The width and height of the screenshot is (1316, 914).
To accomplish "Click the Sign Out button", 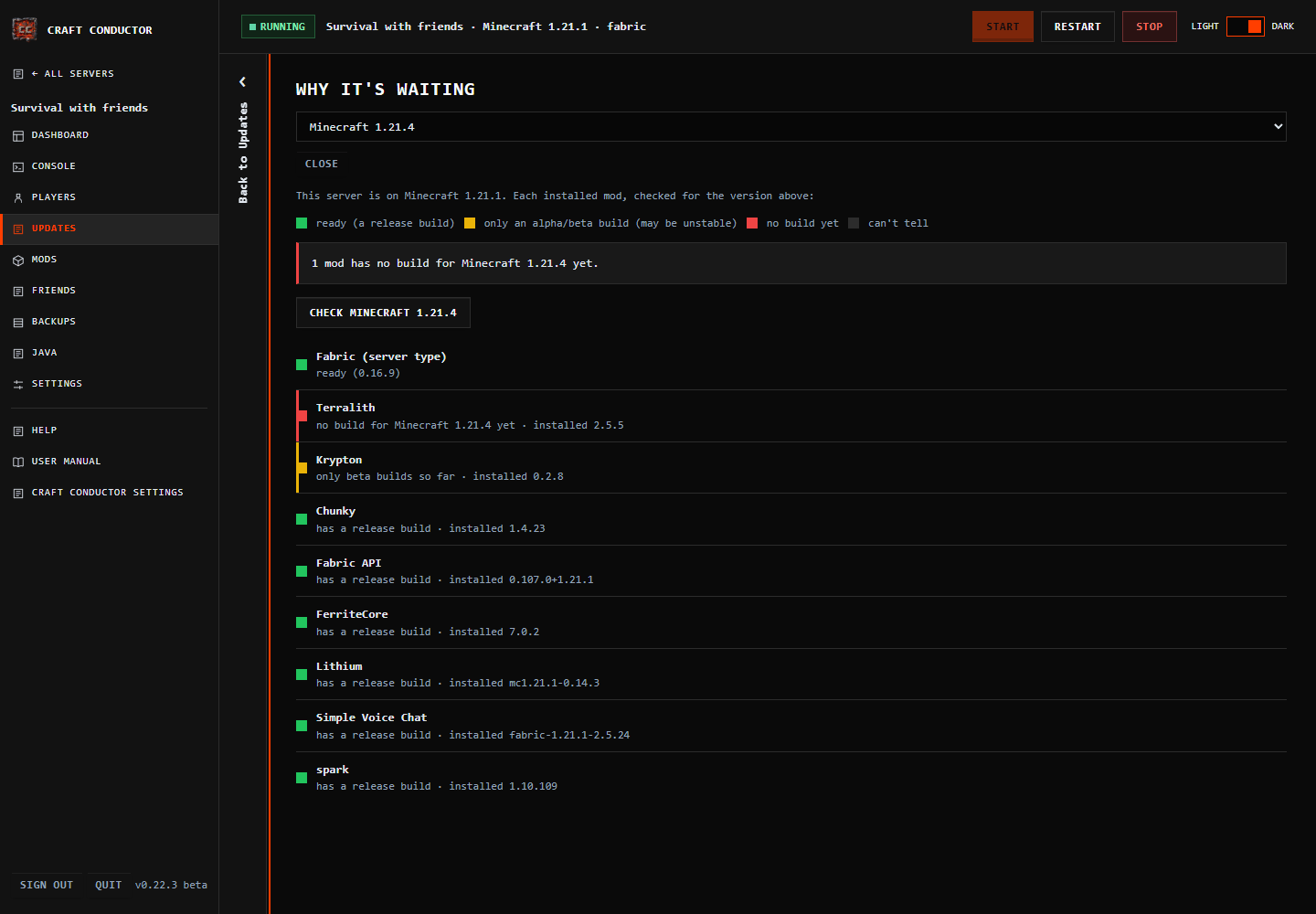I will [x=47, y=885].
